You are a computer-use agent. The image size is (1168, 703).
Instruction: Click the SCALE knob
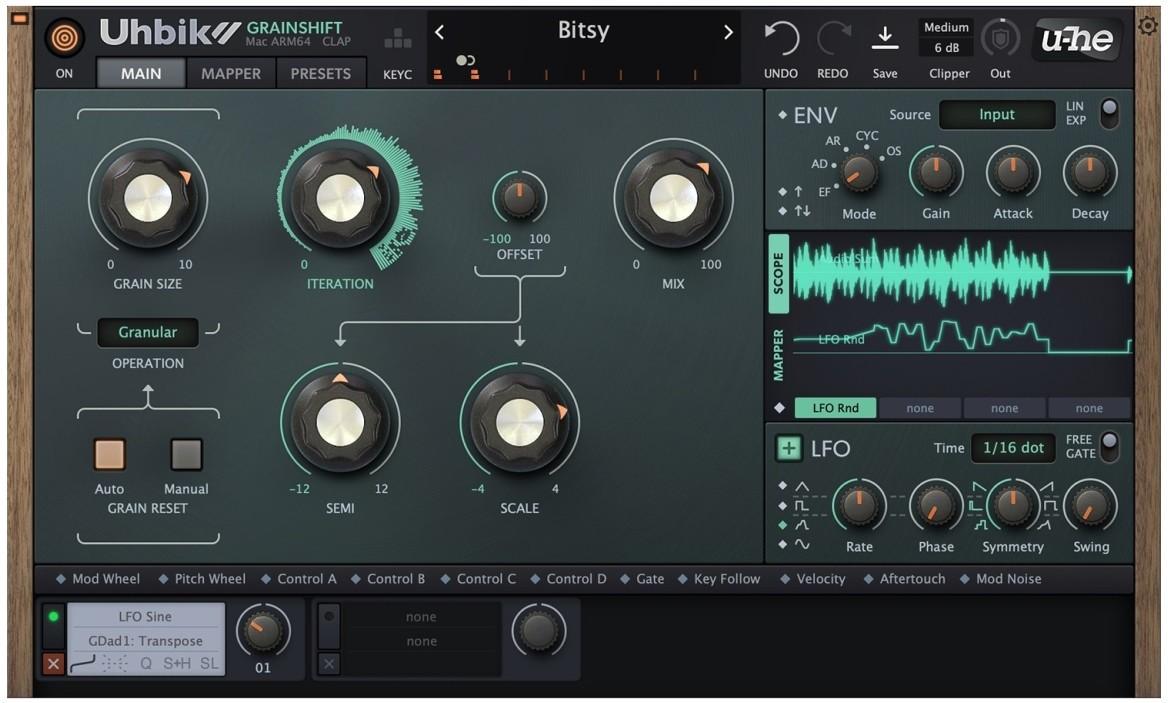click(520, 422)
